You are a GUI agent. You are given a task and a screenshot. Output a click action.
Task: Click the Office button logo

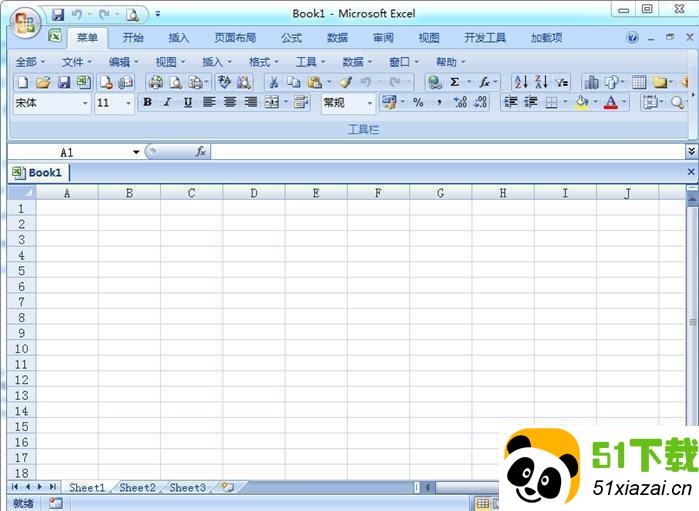(x=24, y=23)
